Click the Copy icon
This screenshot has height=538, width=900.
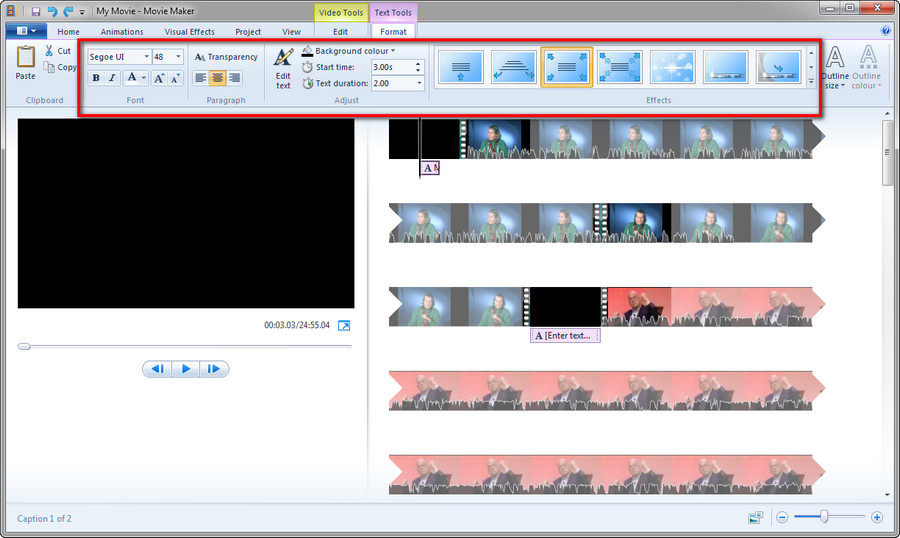(49, 67)
